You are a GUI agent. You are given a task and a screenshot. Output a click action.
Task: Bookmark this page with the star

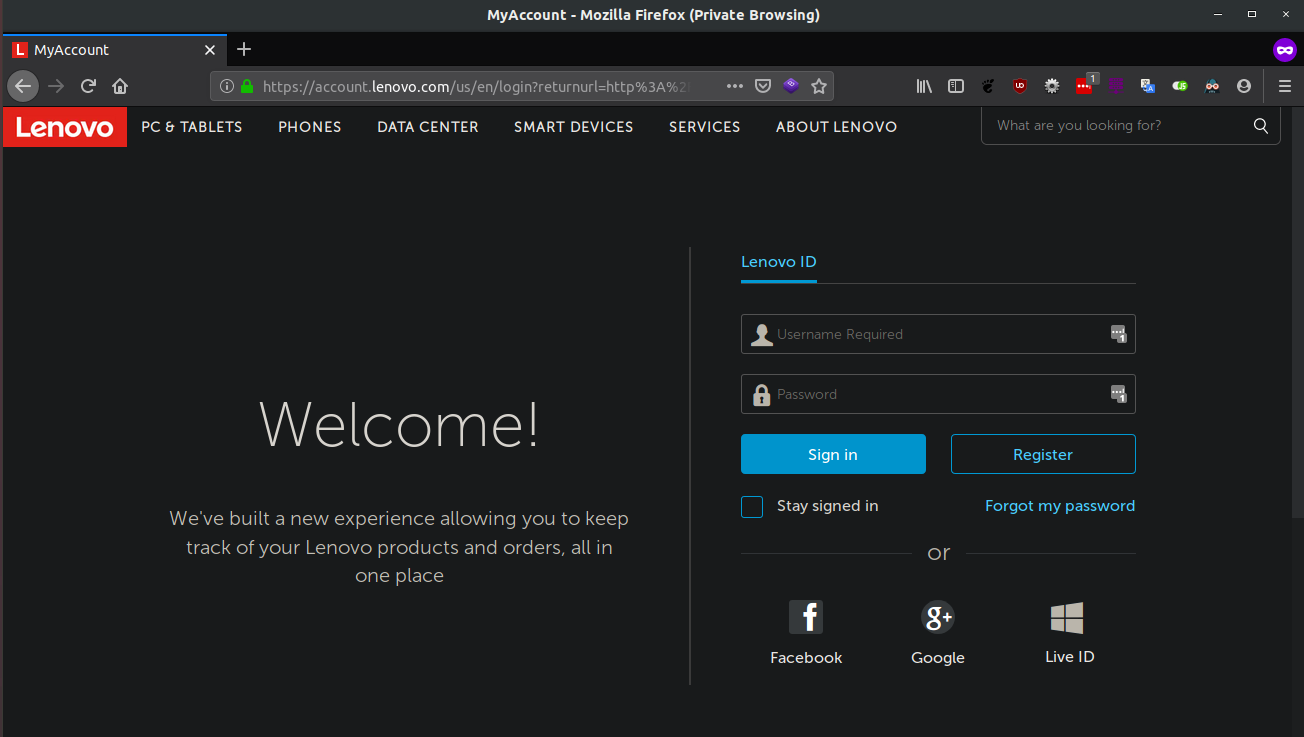tap(819, 86)
